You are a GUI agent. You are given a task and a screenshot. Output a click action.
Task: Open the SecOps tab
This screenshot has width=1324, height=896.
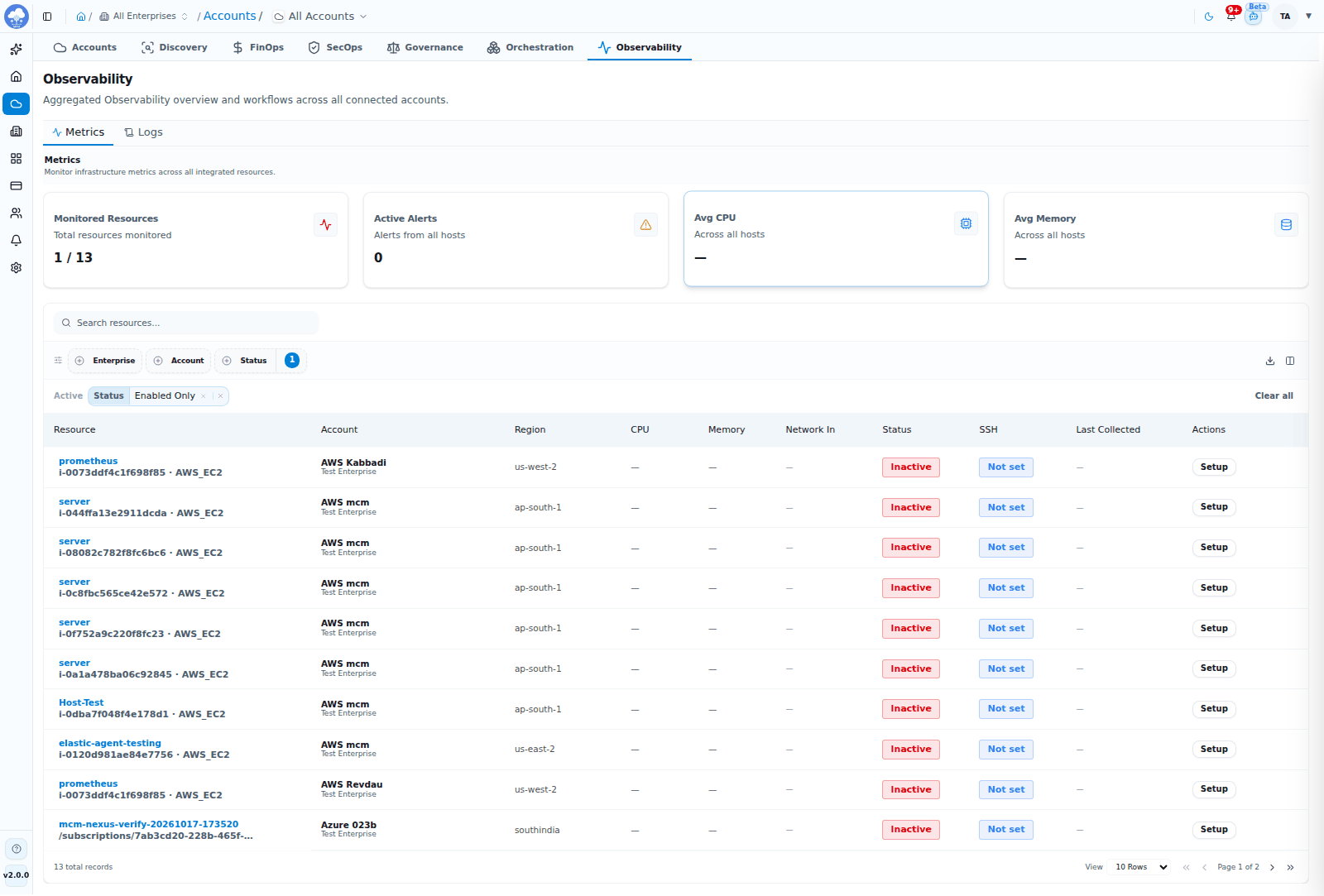pos(335,48)
